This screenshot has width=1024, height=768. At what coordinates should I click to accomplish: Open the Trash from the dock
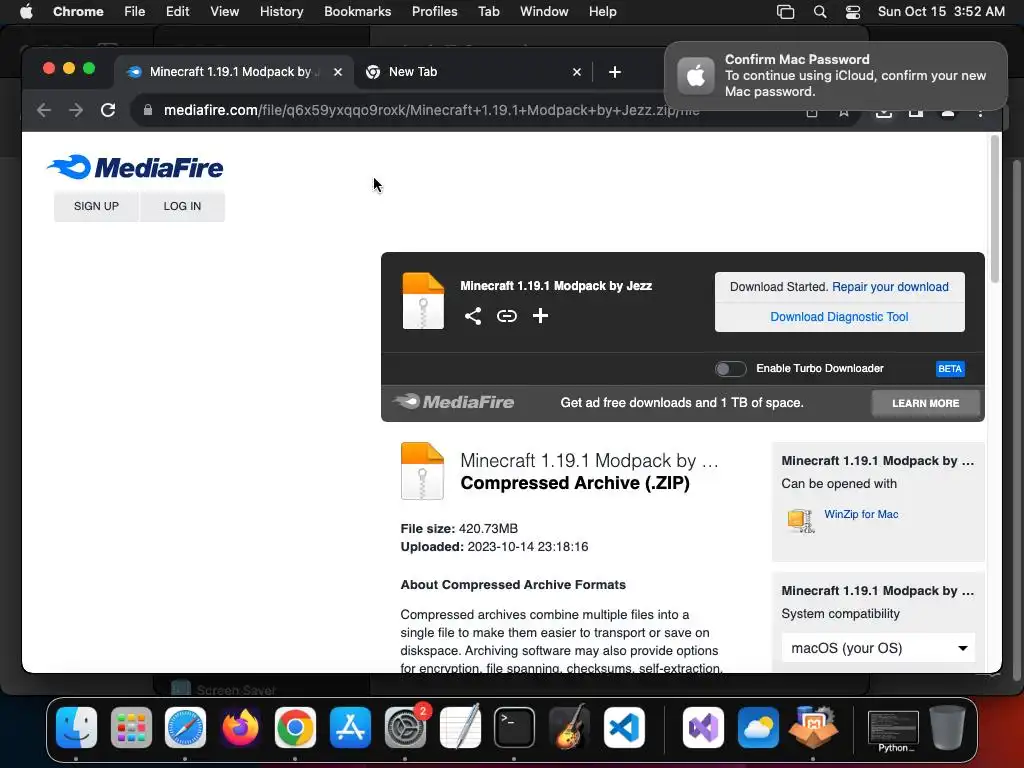948,728
